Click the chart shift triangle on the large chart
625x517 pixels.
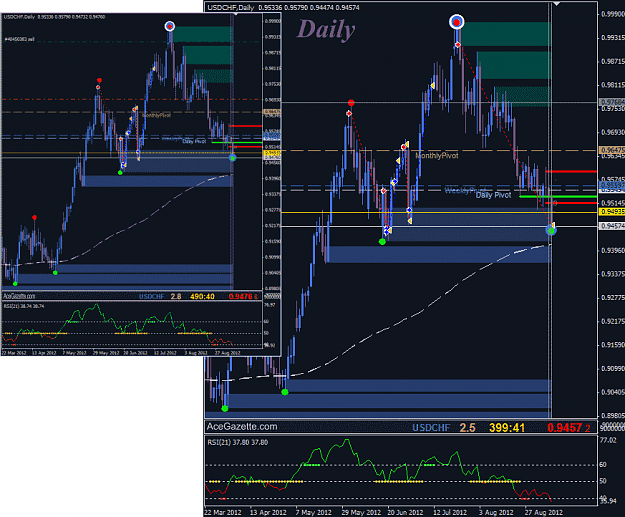pyautogui.click(x=556, y=4)
